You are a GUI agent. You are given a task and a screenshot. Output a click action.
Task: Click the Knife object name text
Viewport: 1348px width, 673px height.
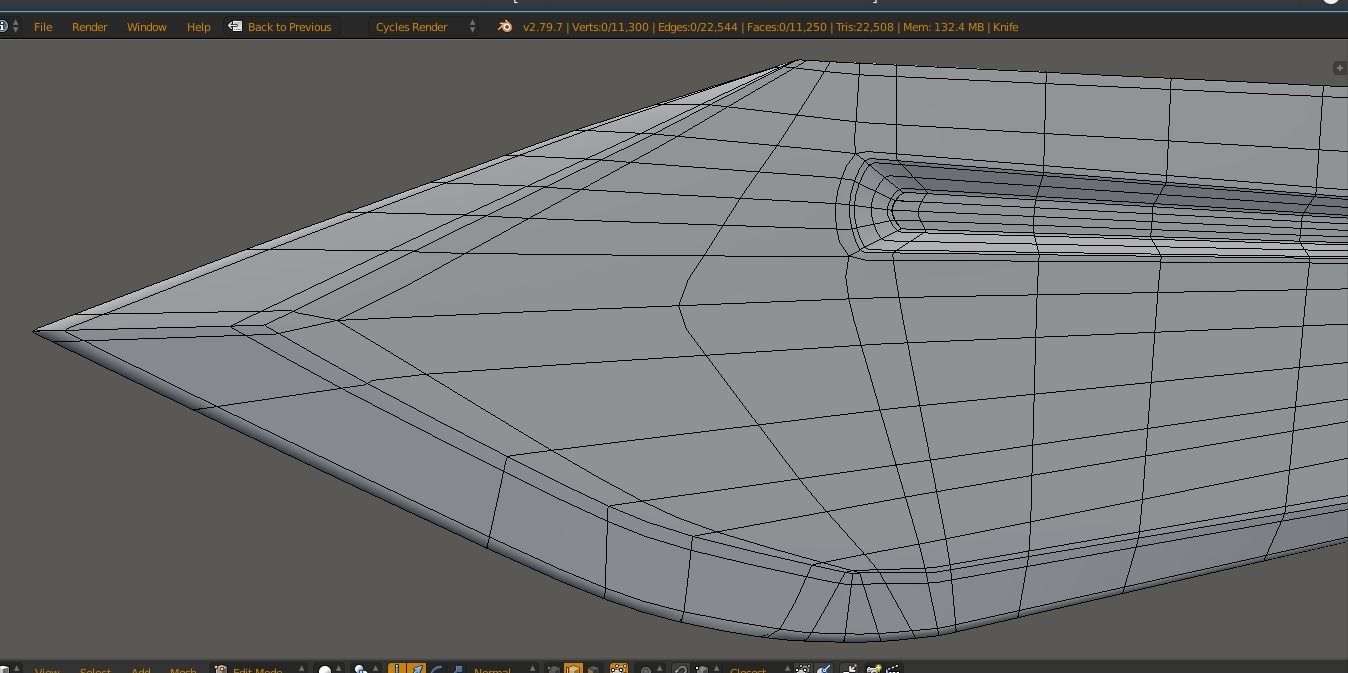[x=1005, y=27]
